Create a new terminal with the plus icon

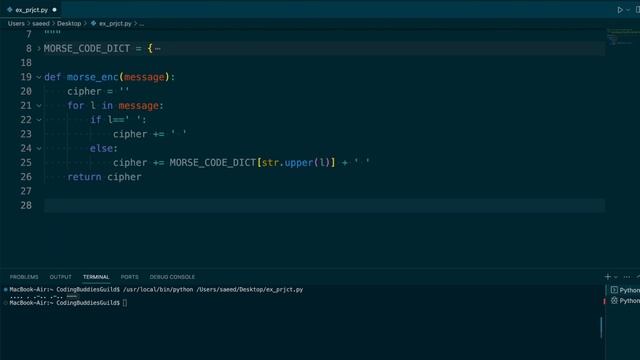[x=607, y=277]
